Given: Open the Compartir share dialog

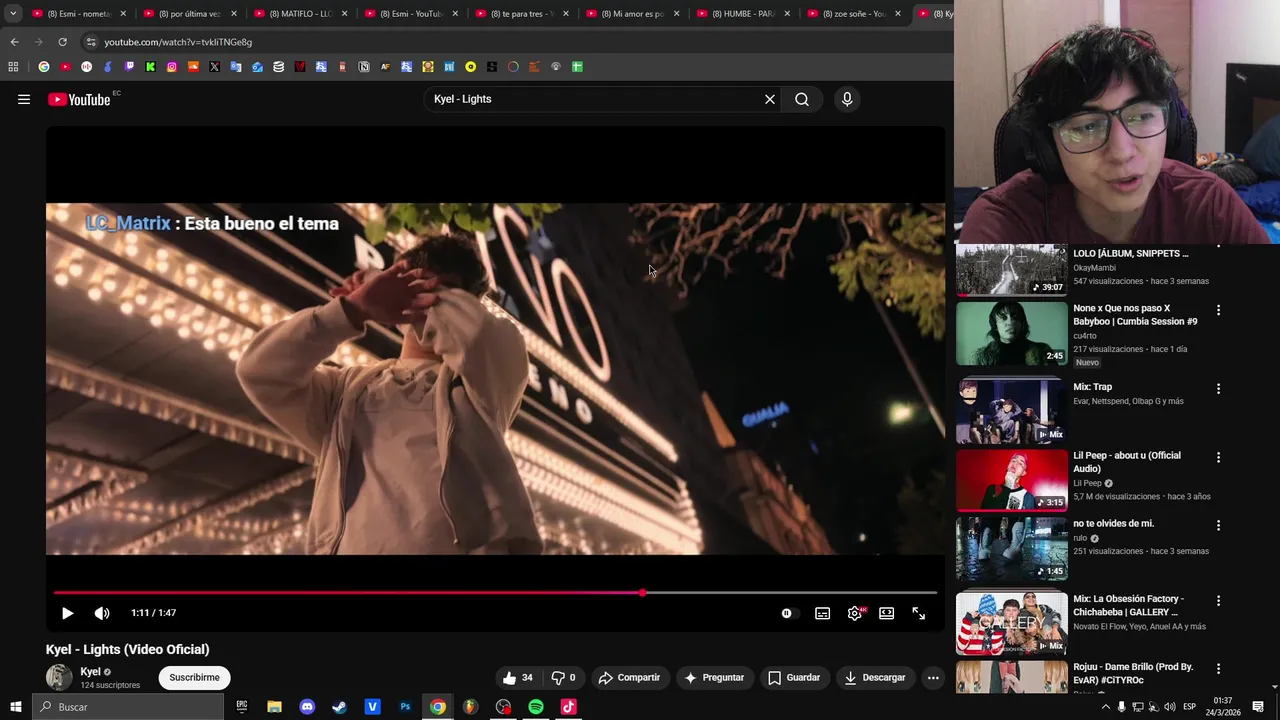Looking at the screenshot, I should click(x=629, y=677).
